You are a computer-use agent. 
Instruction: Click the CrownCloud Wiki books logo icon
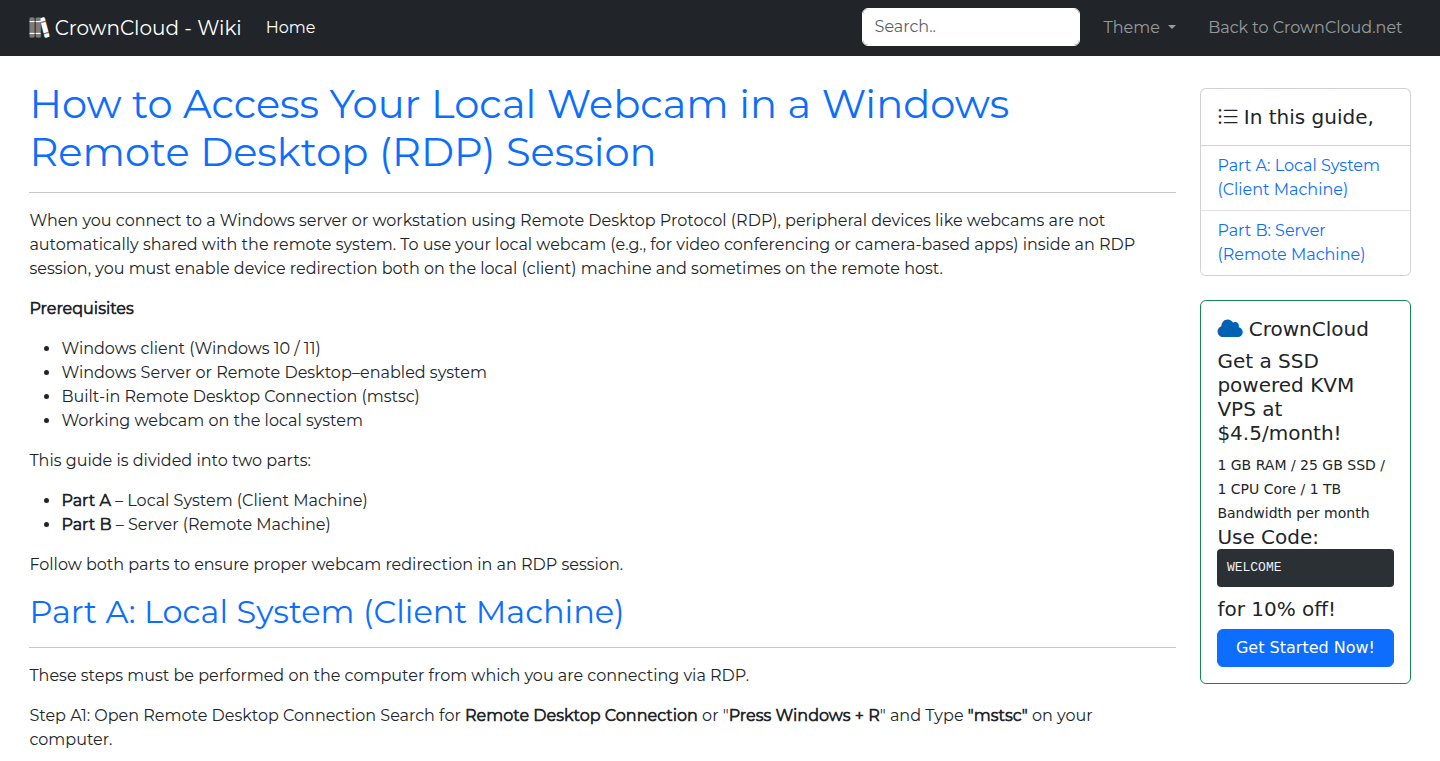click(39, 27)
